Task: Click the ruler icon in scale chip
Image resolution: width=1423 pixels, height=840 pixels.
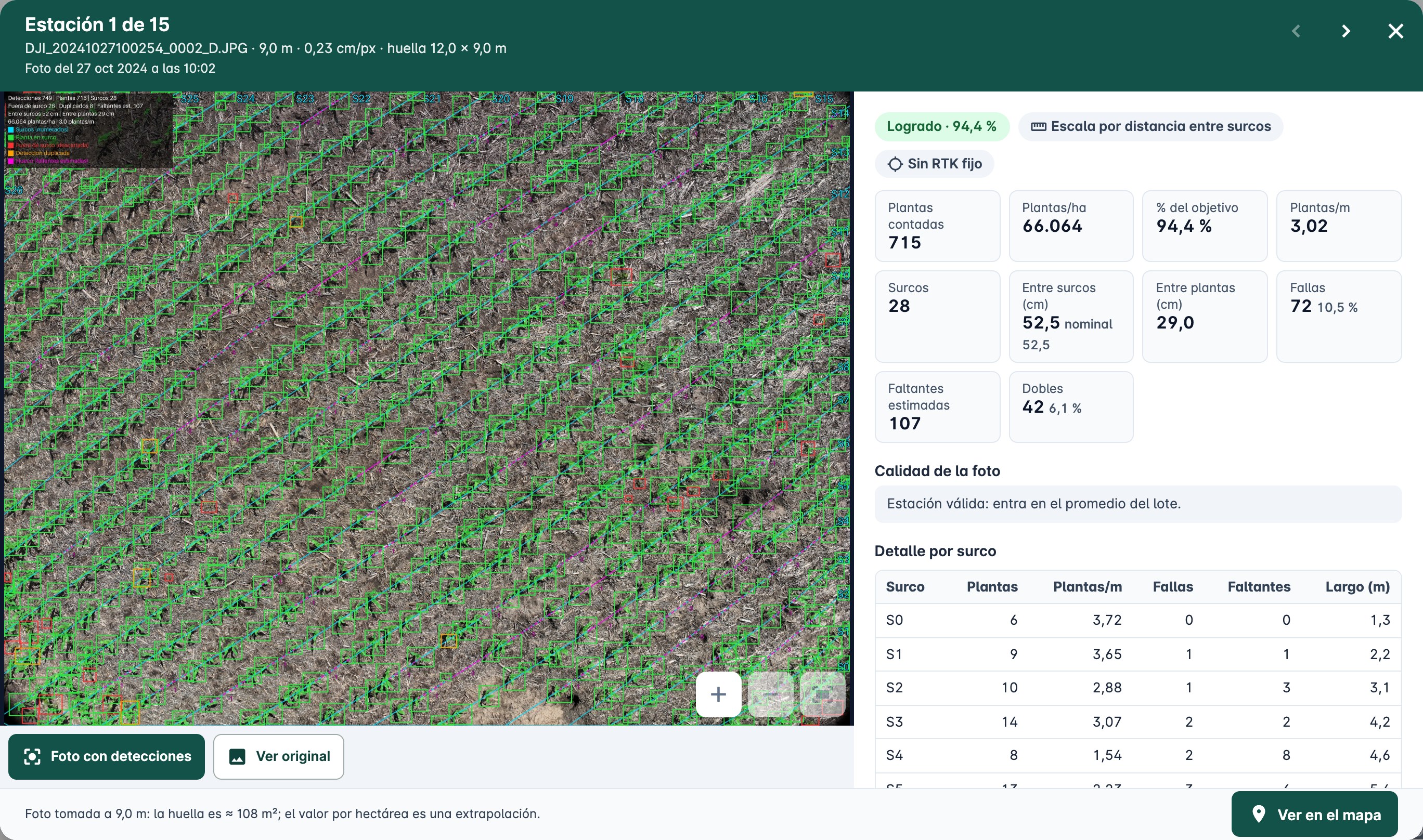Action: click(1038, 127)
